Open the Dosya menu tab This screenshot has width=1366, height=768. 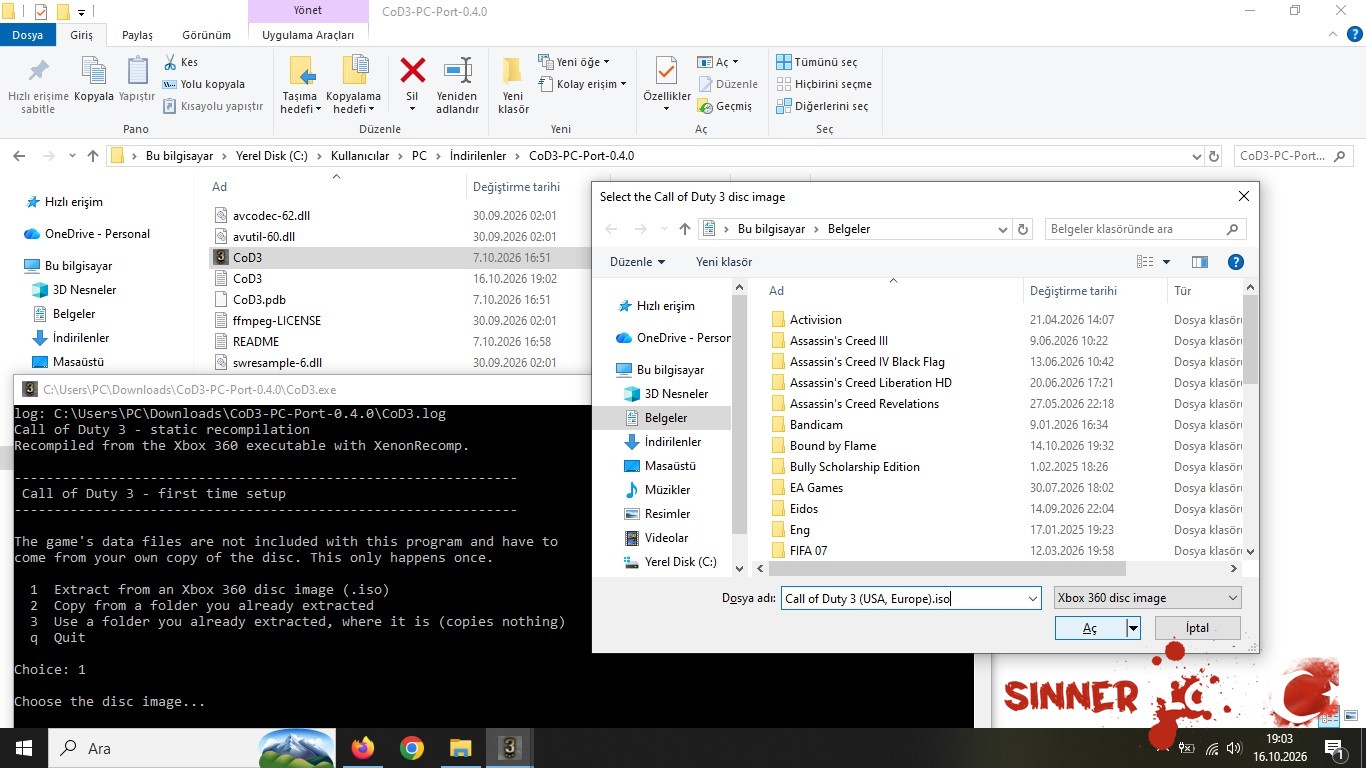tap(28, 35)
